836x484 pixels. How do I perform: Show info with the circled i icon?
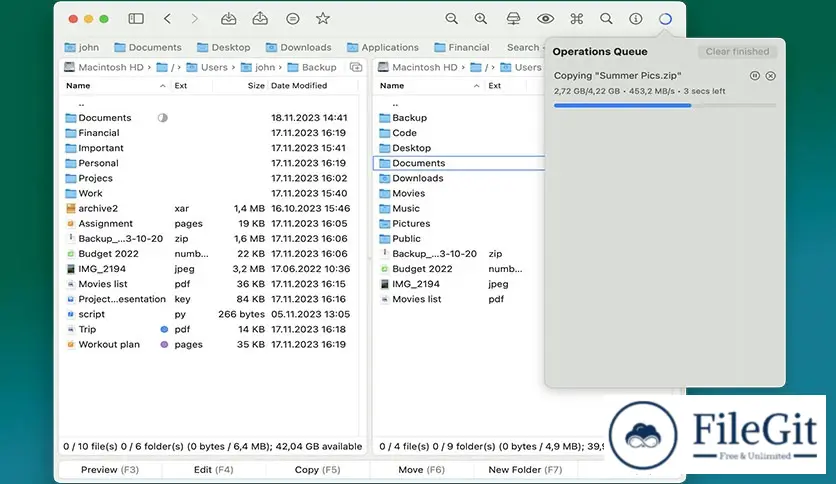pyautogui.click(x=636, y=19)
